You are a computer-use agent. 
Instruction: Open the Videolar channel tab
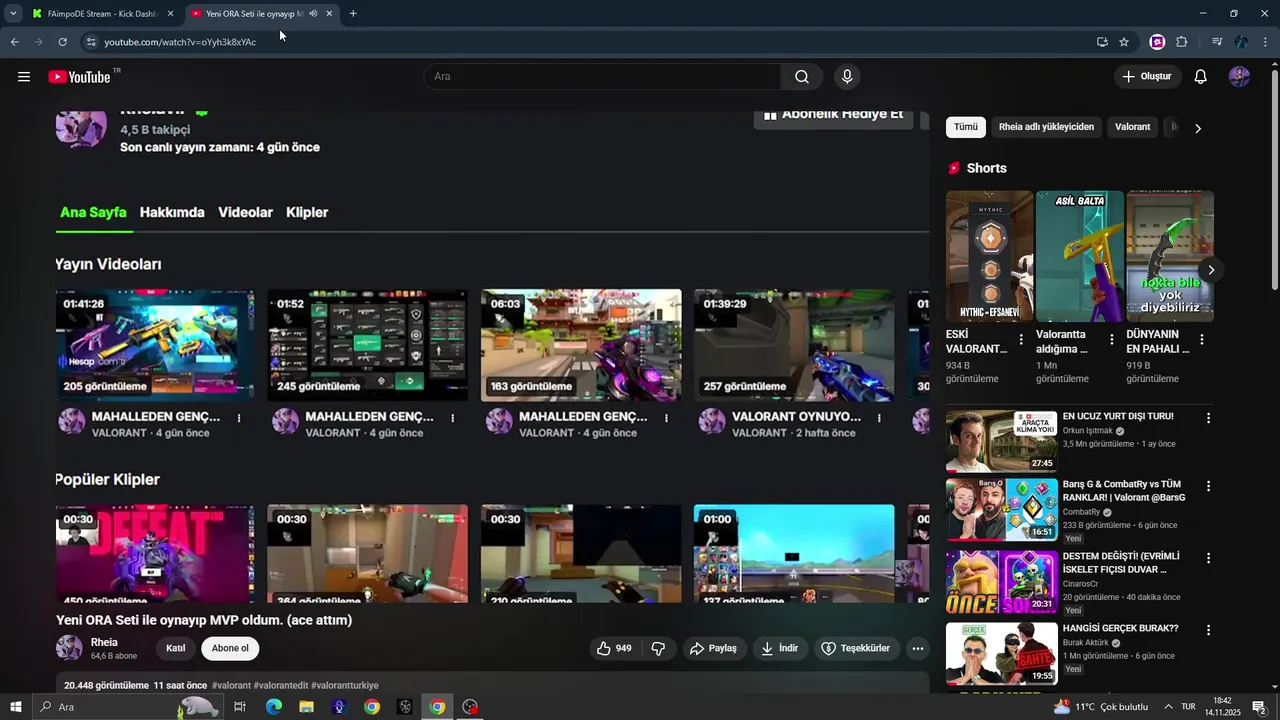click(x=245, y=212)
